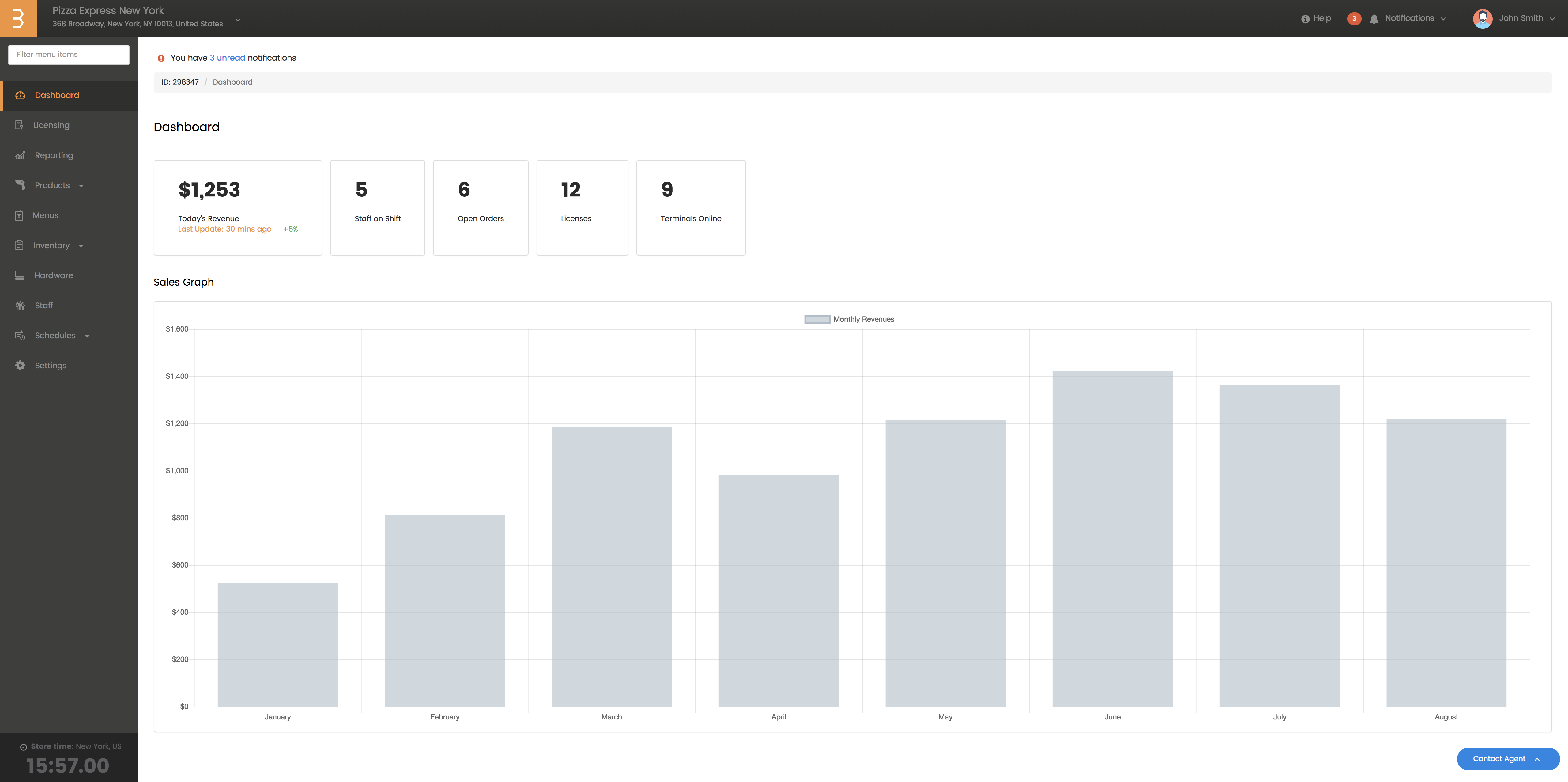
Task: Follow the '3 unread' notifications link
Action: [227, 58]
